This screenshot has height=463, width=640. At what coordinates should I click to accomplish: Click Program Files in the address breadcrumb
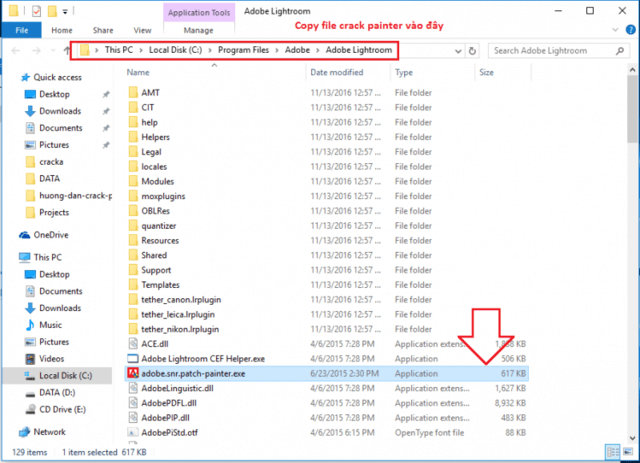click(x=249, y=50)
